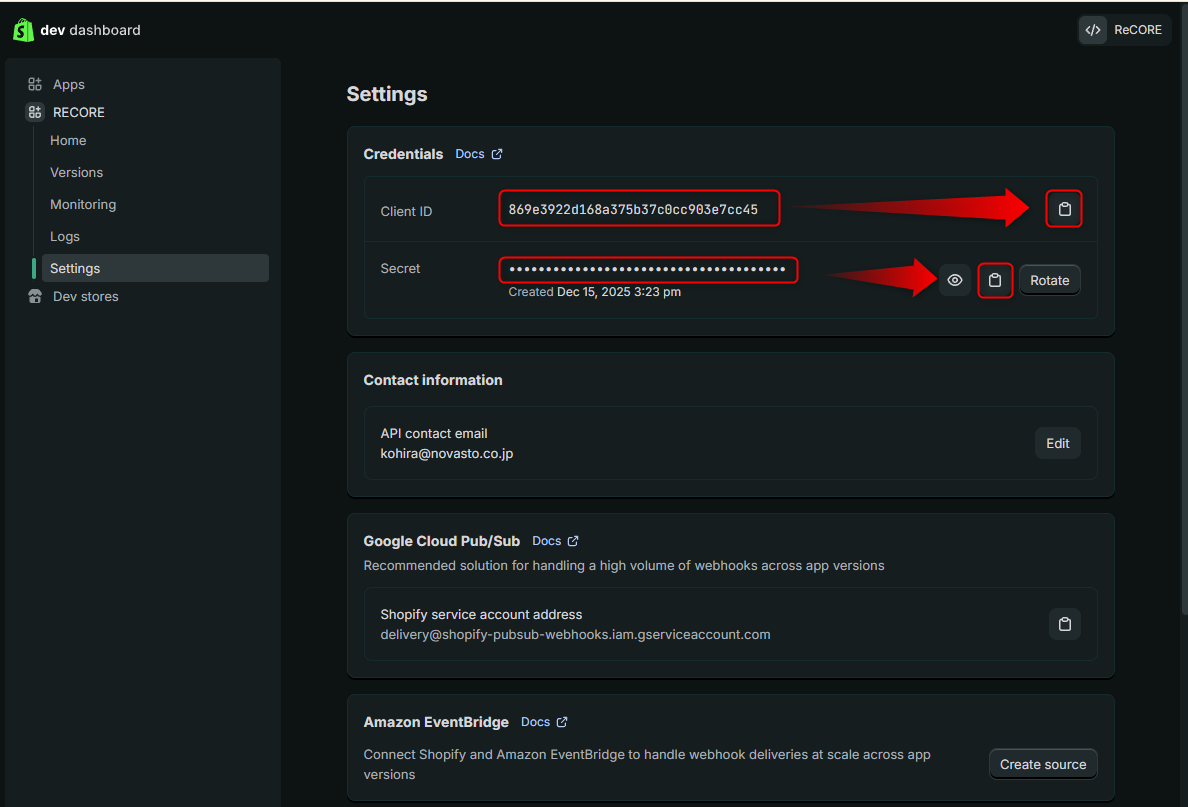Viewport: 1188px width, 807px height.
Task: Click the Shopify logo in the header
Action: (23, 30)
